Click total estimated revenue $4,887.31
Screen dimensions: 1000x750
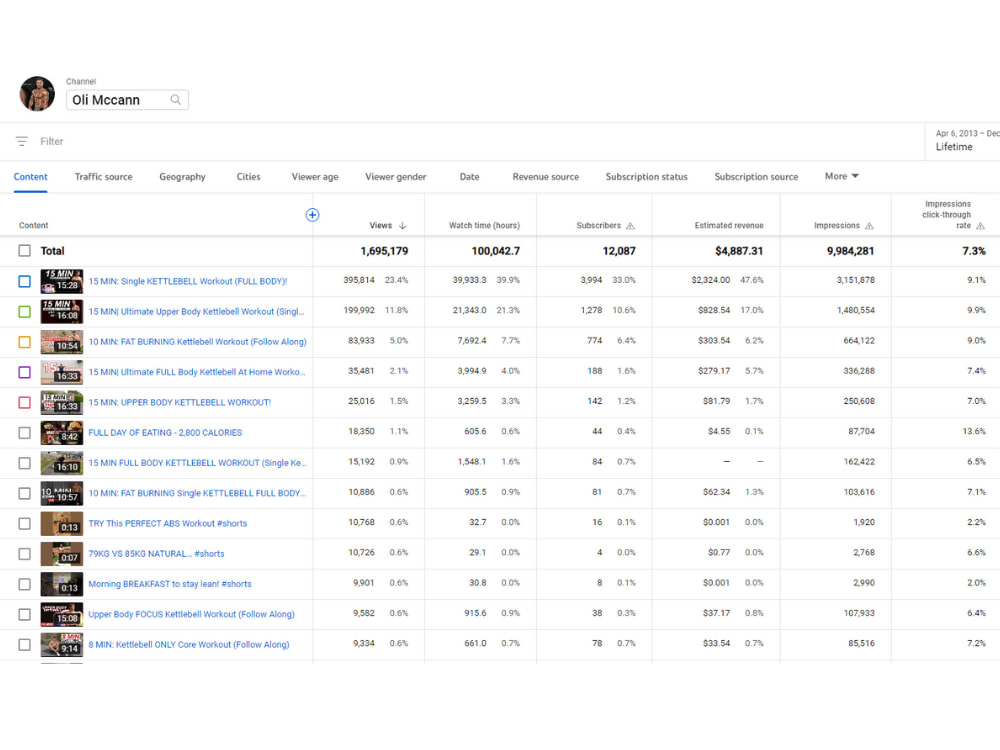[739, 251]
